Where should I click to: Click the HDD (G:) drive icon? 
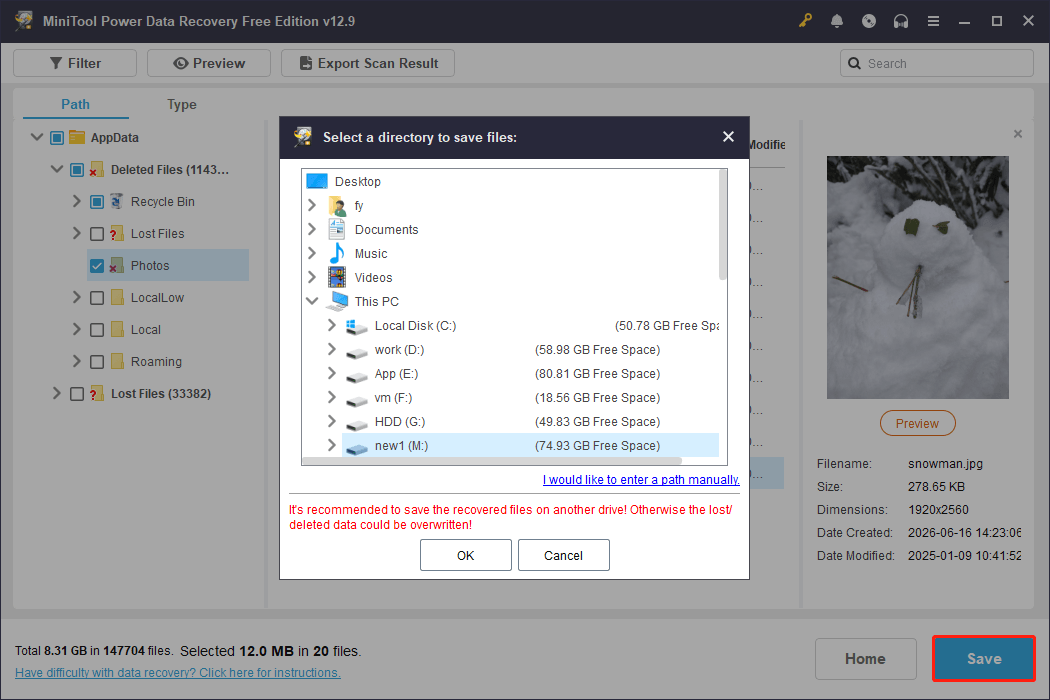pyautogui.click(x=357, y=423)
